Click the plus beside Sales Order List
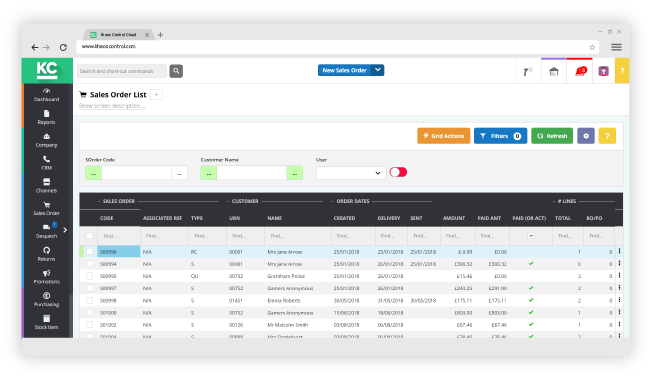 [x=156, y=95]
